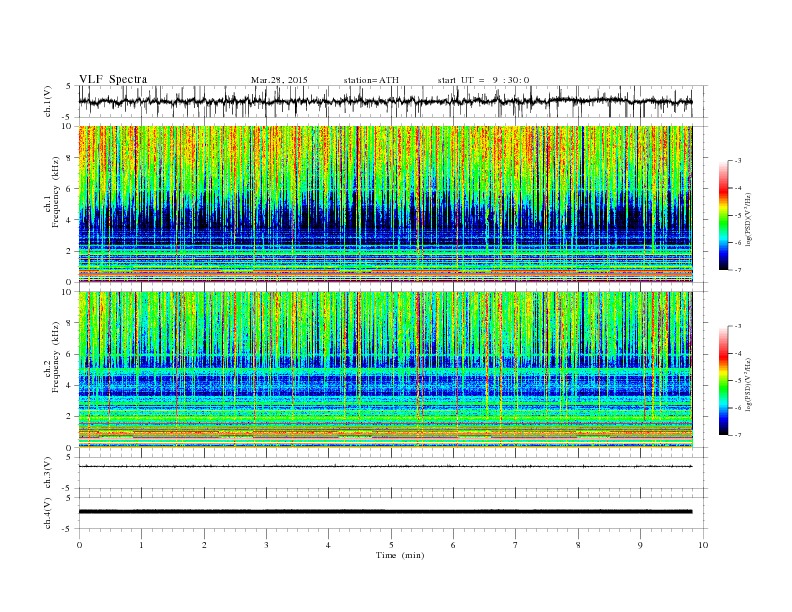Click the "Time (min)" axis title
The height and width of the screenshot is (612, 792).
pyautogui.click(x=400, y=555)
